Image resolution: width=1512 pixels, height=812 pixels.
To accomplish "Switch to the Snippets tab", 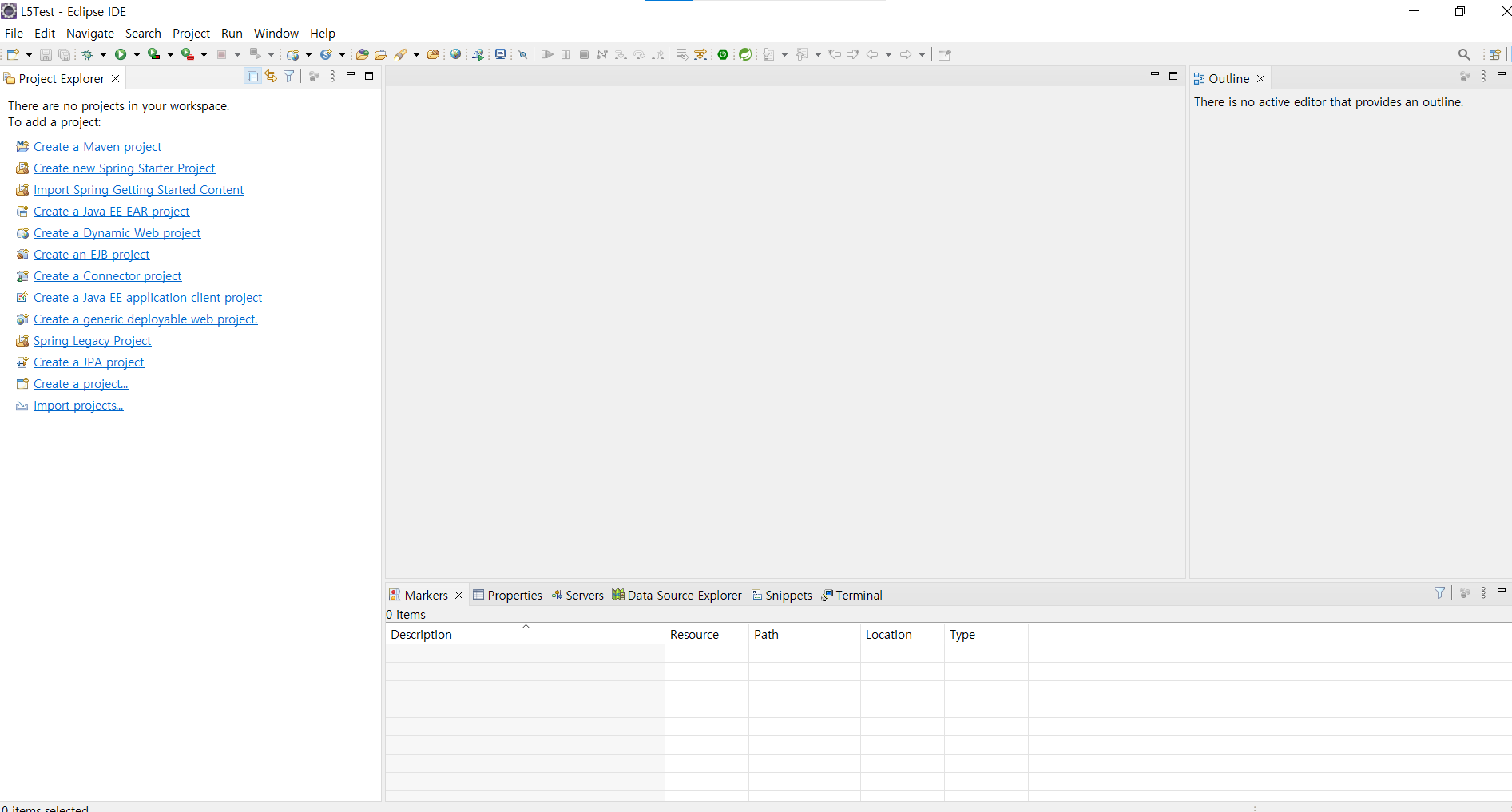I will point(781,595).
